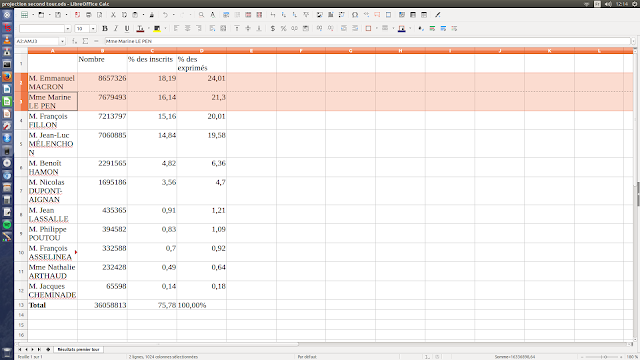
Task: Run the spelling check icon
Action: (213, 15)
